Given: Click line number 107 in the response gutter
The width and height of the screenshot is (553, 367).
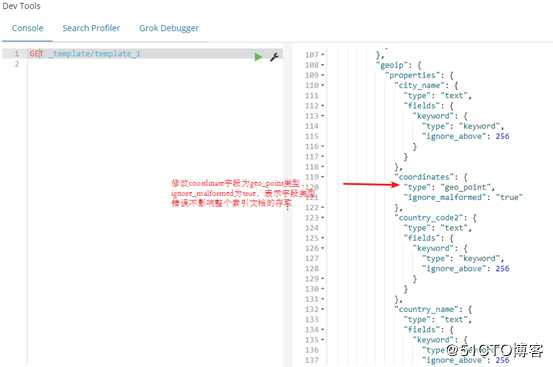Looking at the screenshot, I should point(312,55).
